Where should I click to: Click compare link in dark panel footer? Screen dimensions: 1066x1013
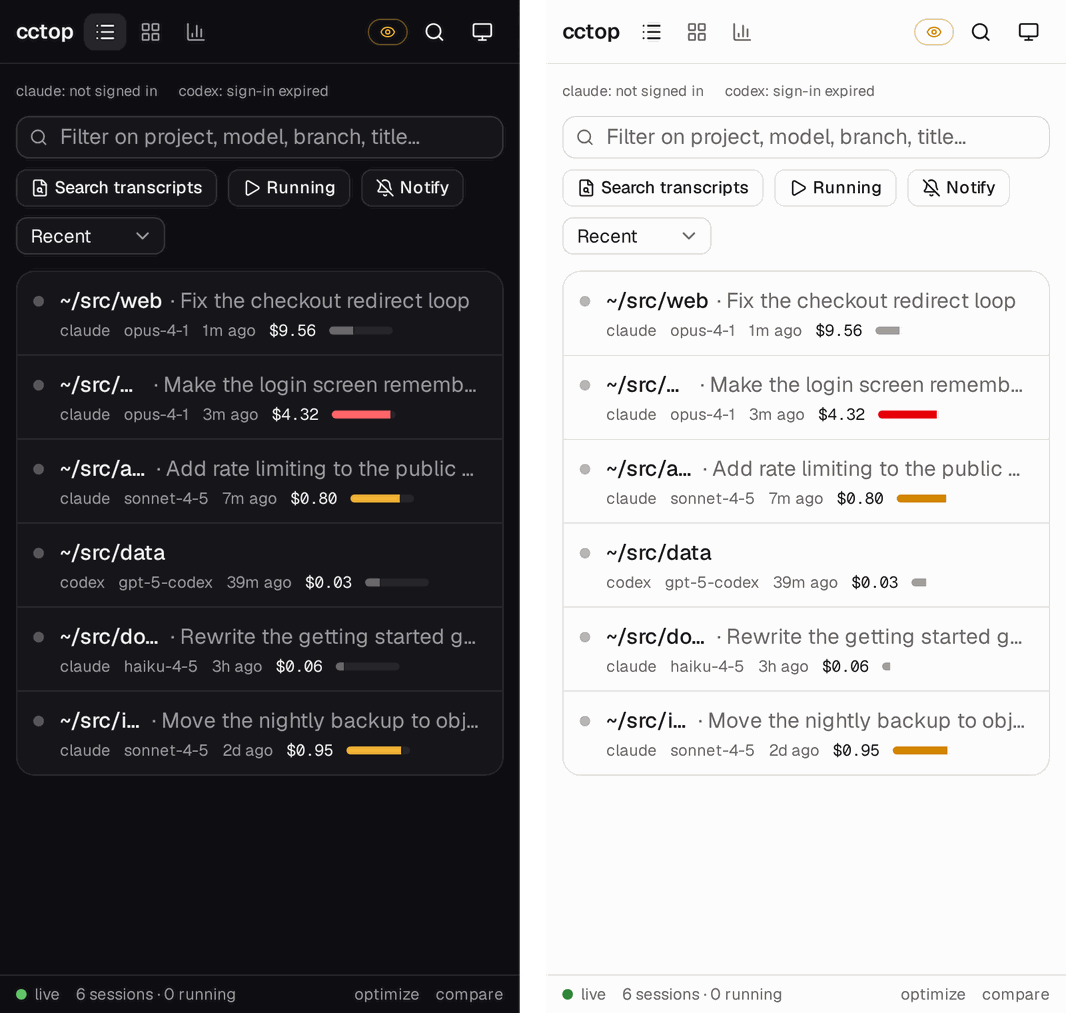469,994
